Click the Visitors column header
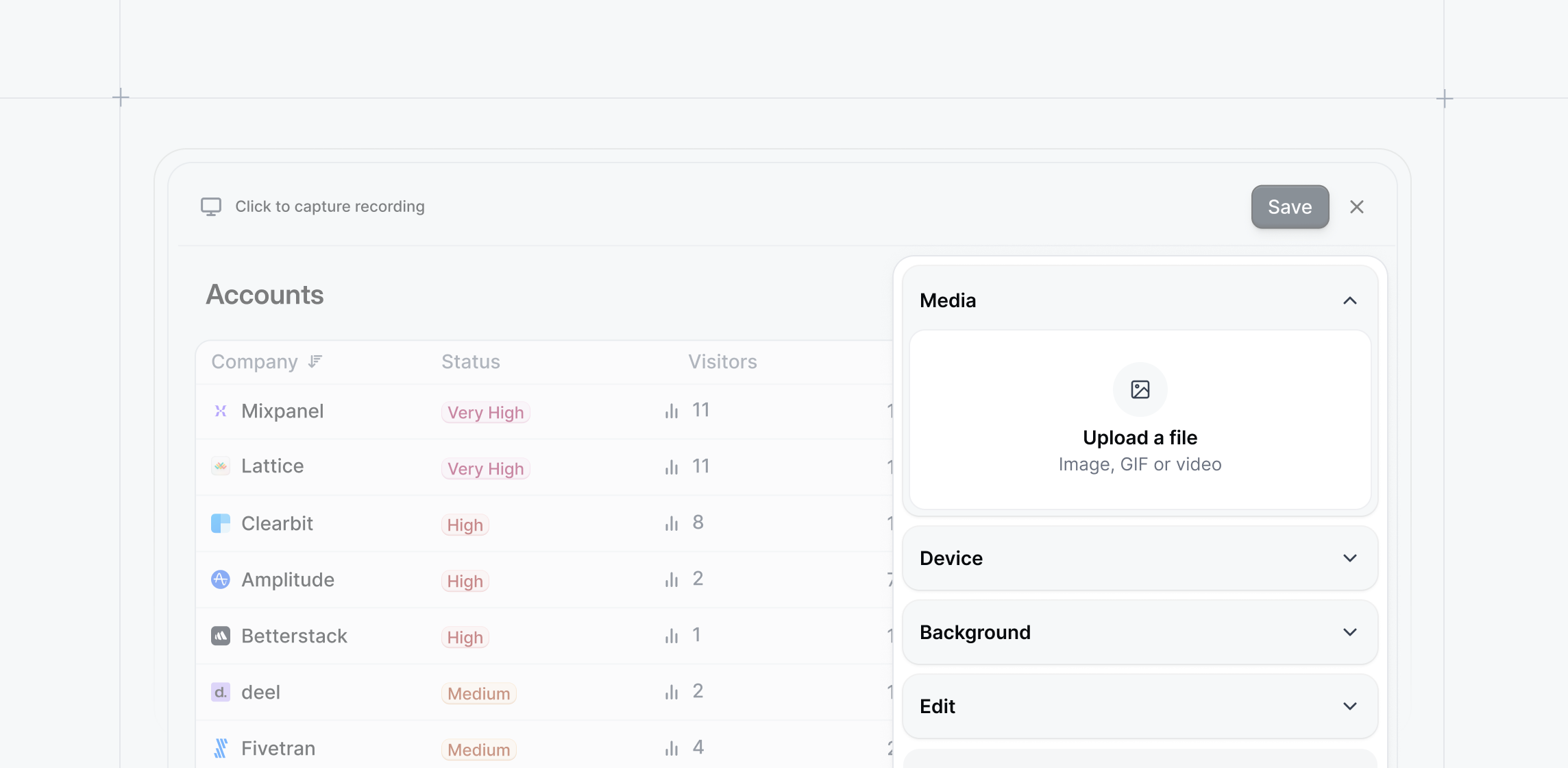This screenshot has width=1568, height=768. tap(722, 361)
